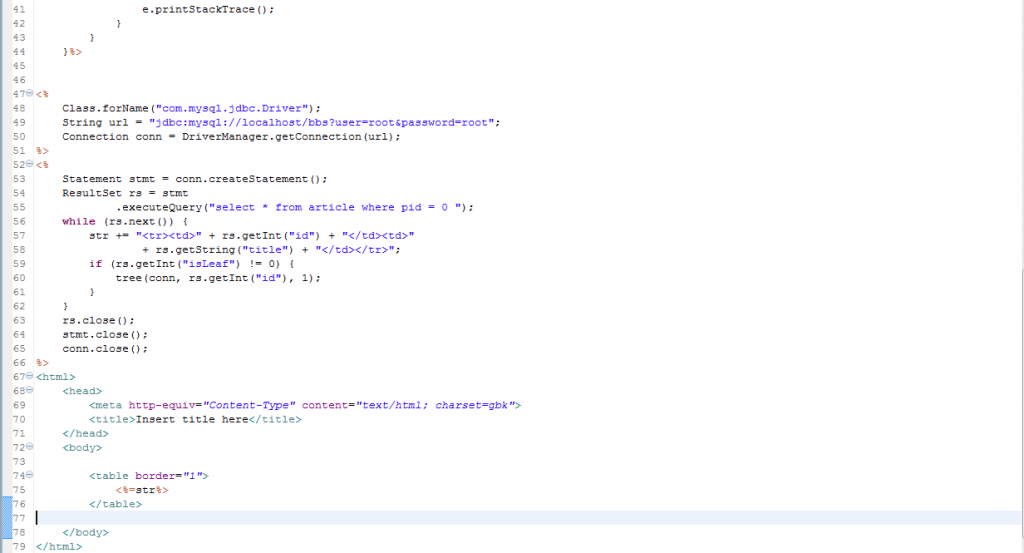Click the "while" keyword on line 56

pyautogui.click(x=78, y=221)
